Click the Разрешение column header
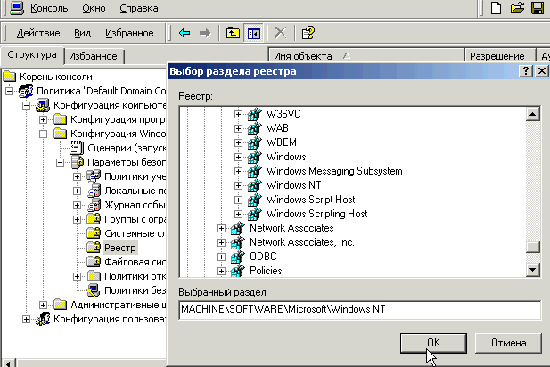550x367 pixels. click(500, 56)
